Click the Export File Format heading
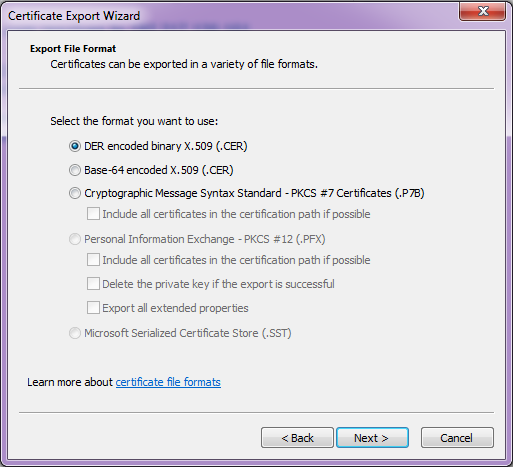The image size is (513, 467). pyautogui.click(x=73, y=49)
